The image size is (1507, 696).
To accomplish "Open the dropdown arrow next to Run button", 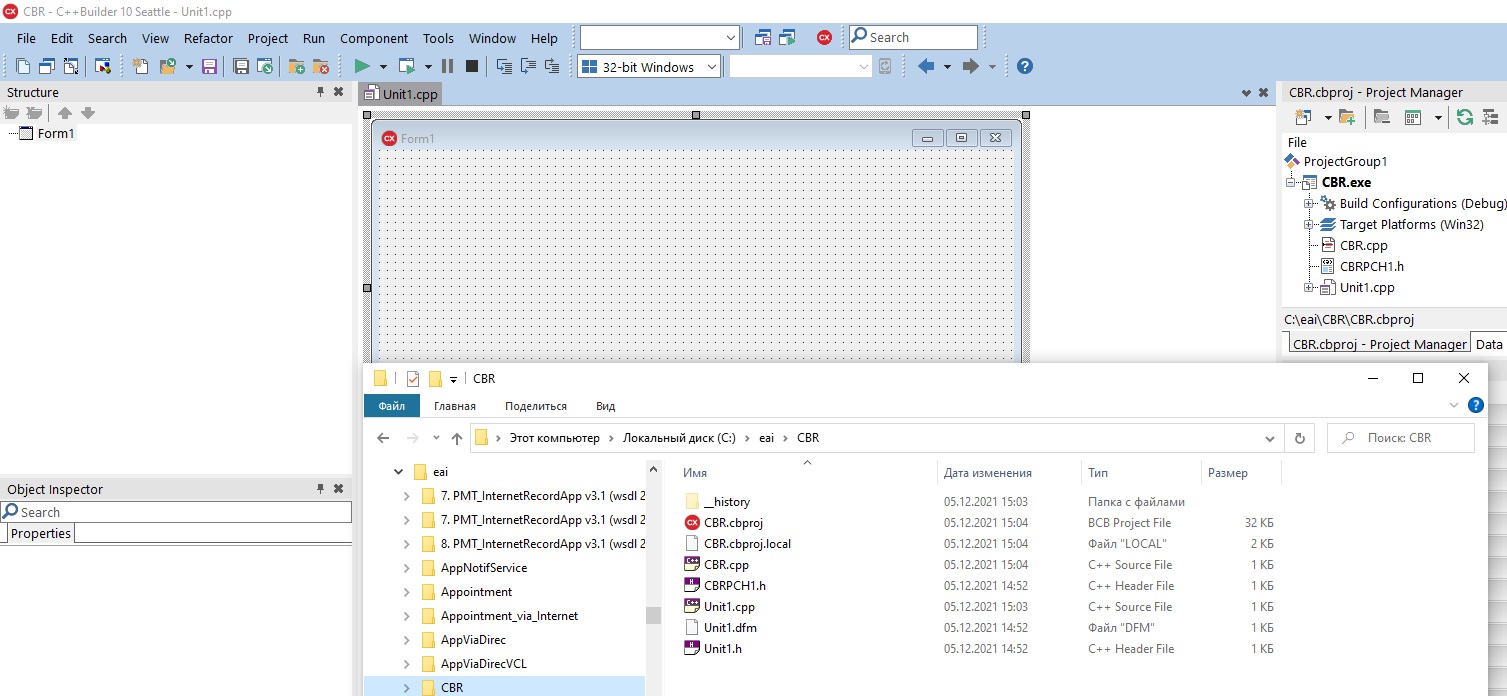I will click(384, 66).
